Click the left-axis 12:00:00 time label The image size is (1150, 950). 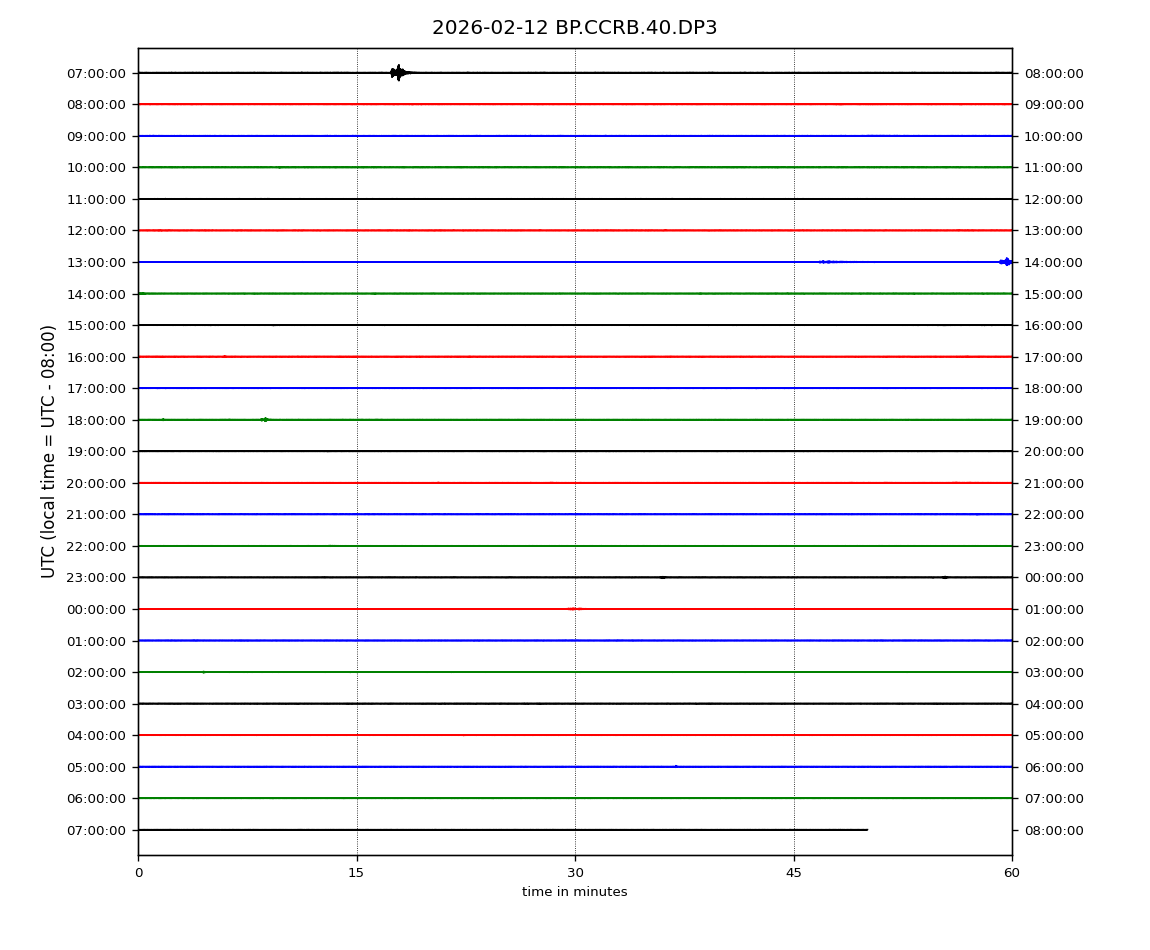pyautogui.click(x=96, y=231)
